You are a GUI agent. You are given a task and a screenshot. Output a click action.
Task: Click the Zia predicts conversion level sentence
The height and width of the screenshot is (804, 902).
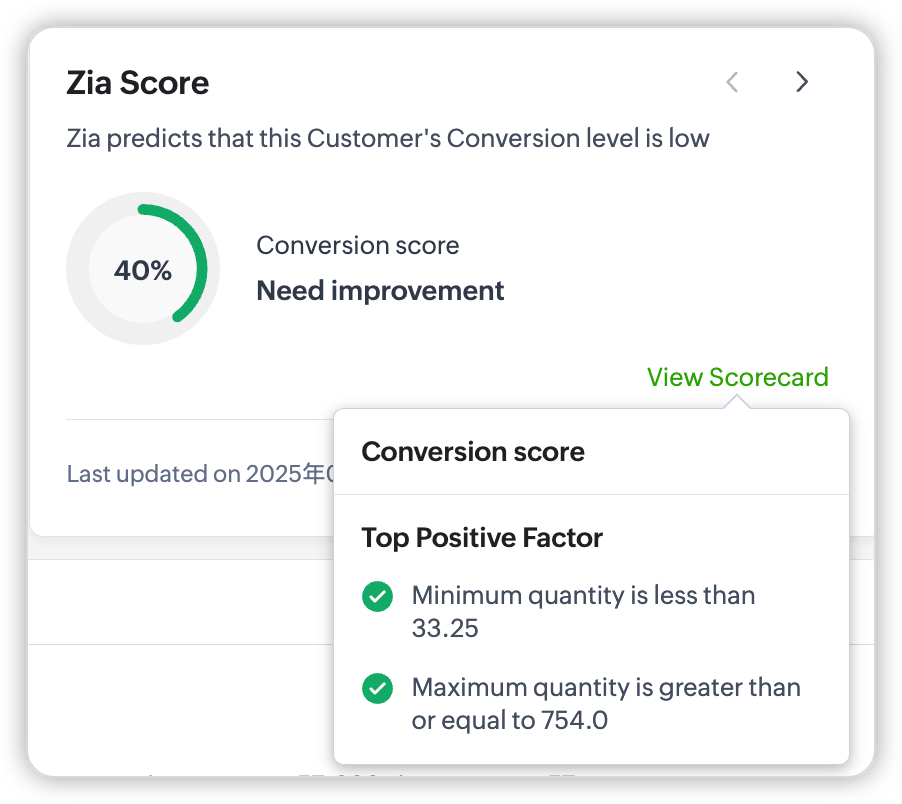388,138
